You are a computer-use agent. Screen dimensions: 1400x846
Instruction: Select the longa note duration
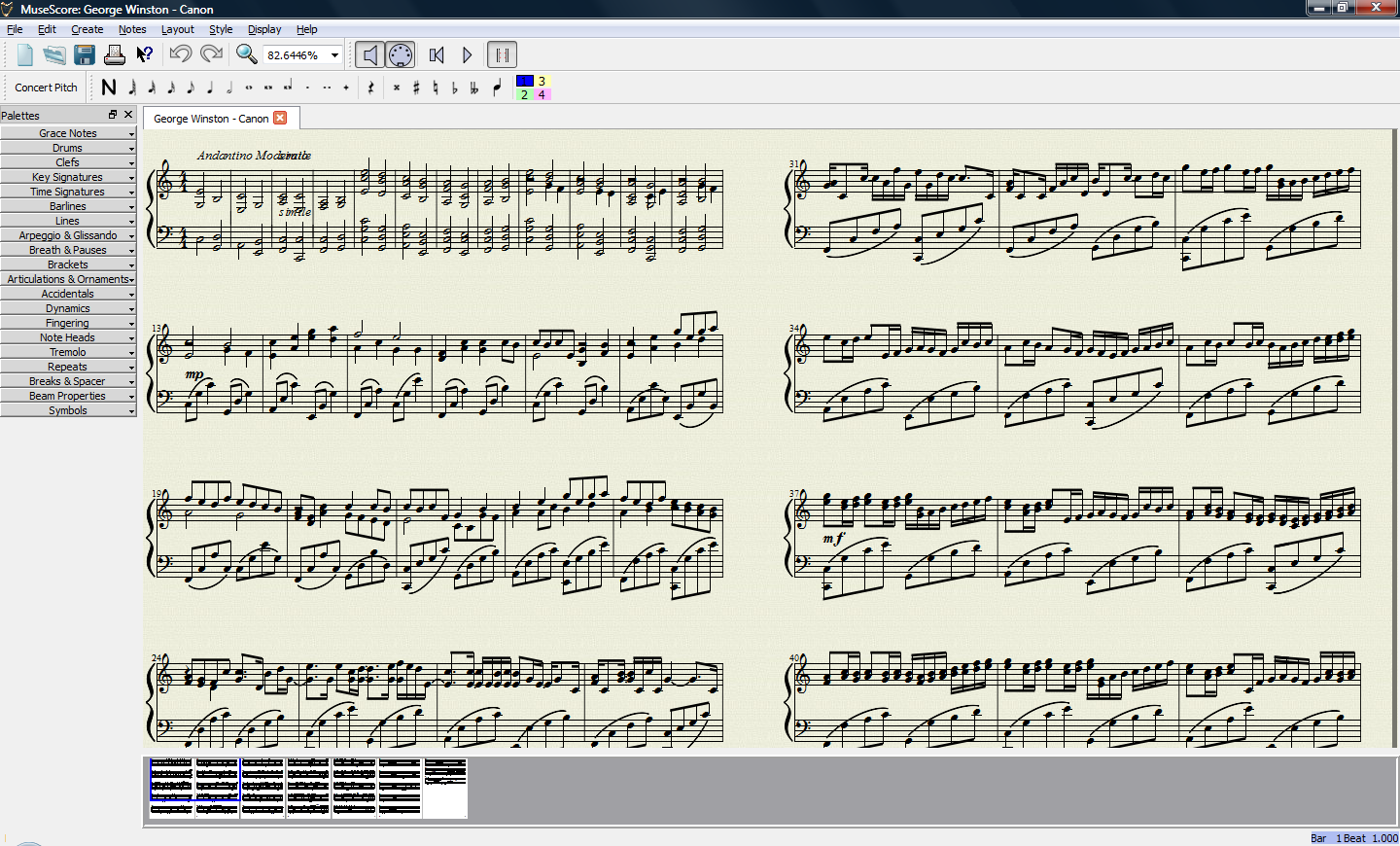(288, 88)
